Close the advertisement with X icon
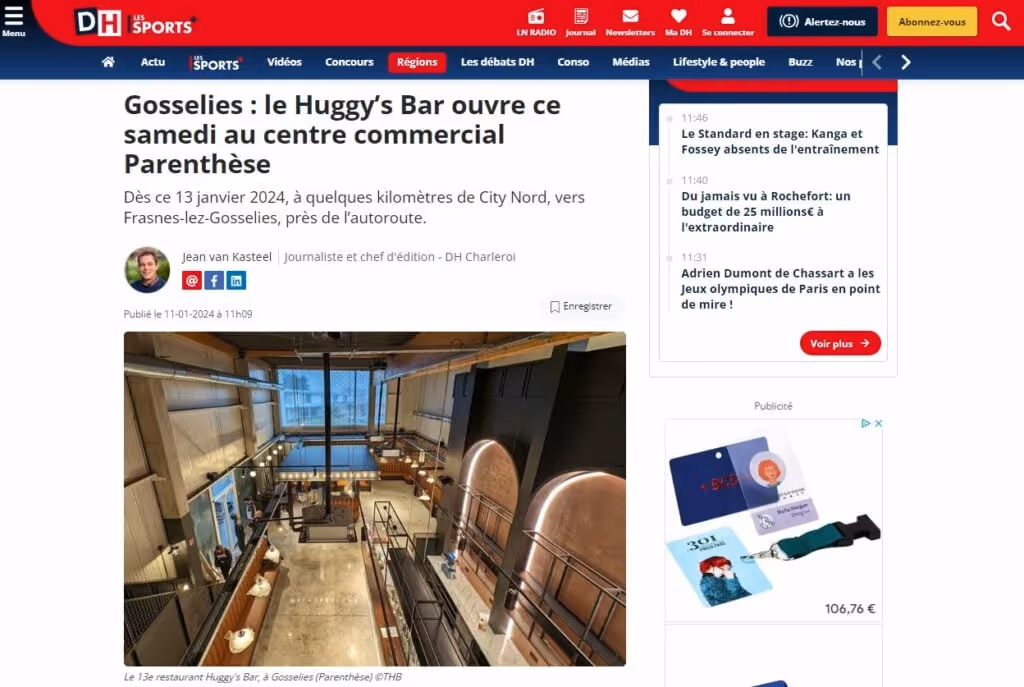The height and width of the screenshot is (687, 1024). coord(878,423)
